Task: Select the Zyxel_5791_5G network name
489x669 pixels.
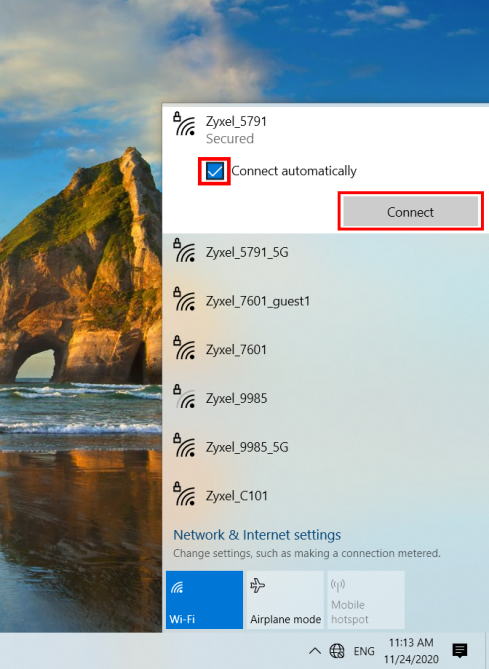Action: (x=247, y=252)
